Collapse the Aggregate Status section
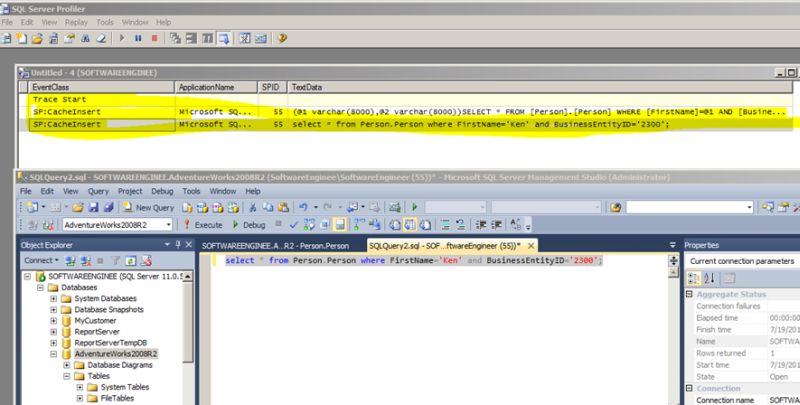This screenshot has height=405, width=800. tap(689, 294)
